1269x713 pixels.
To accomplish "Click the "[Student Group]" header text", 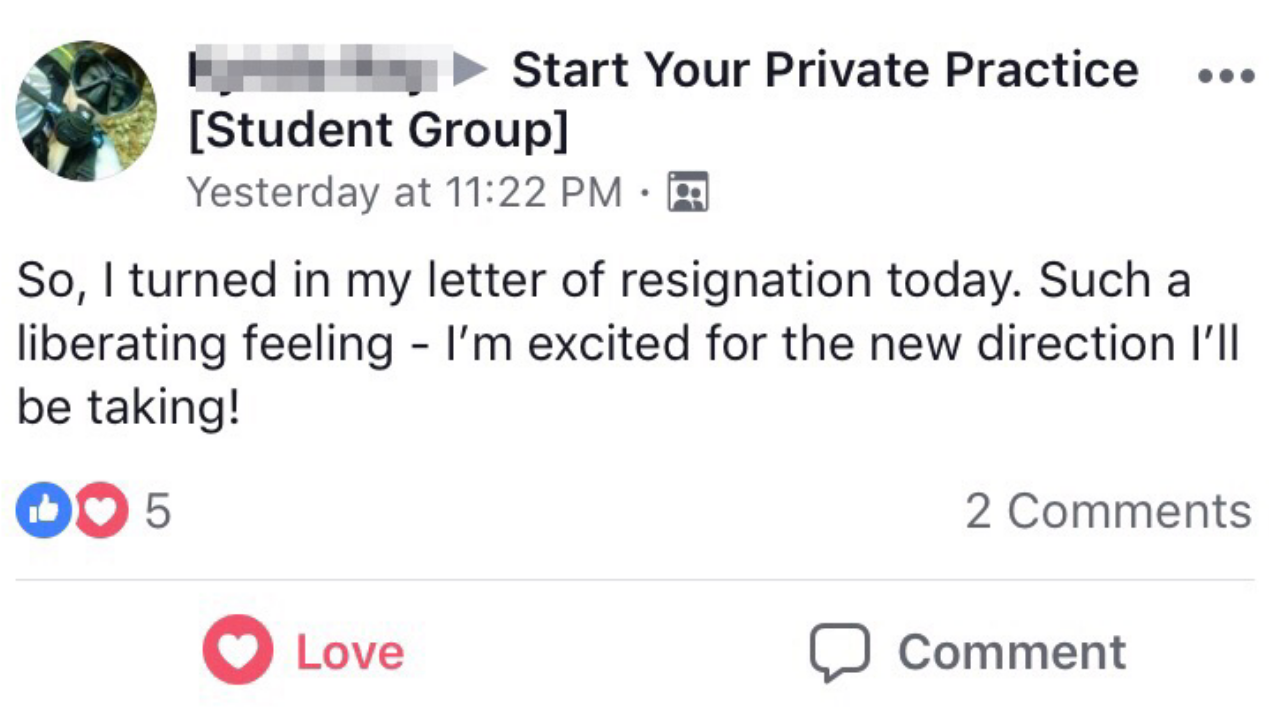I will [x=378, y=131].
